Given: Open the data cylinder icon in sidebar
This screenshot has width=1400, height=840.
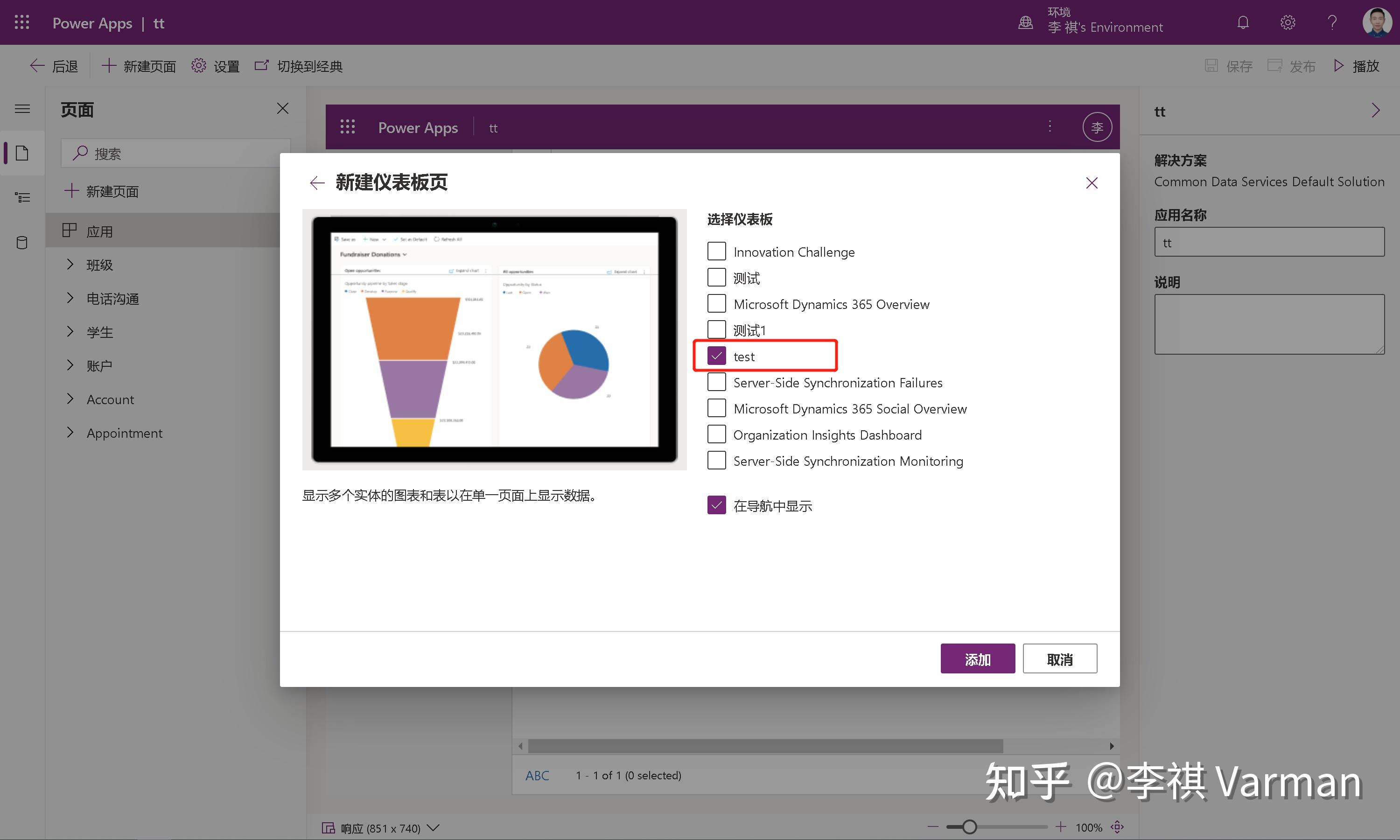Looking at the screenshot, I should pos(22,243).
